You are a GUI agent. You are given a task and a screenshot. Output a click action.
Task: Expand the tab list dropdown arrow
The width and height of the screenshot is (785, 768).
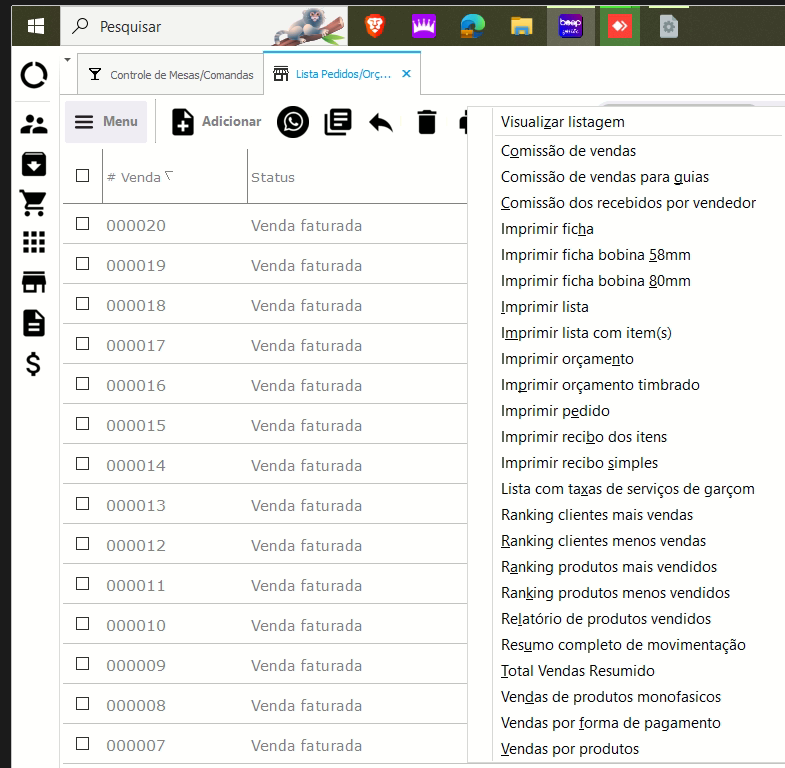pyautogui.click(x=67, y=60)
